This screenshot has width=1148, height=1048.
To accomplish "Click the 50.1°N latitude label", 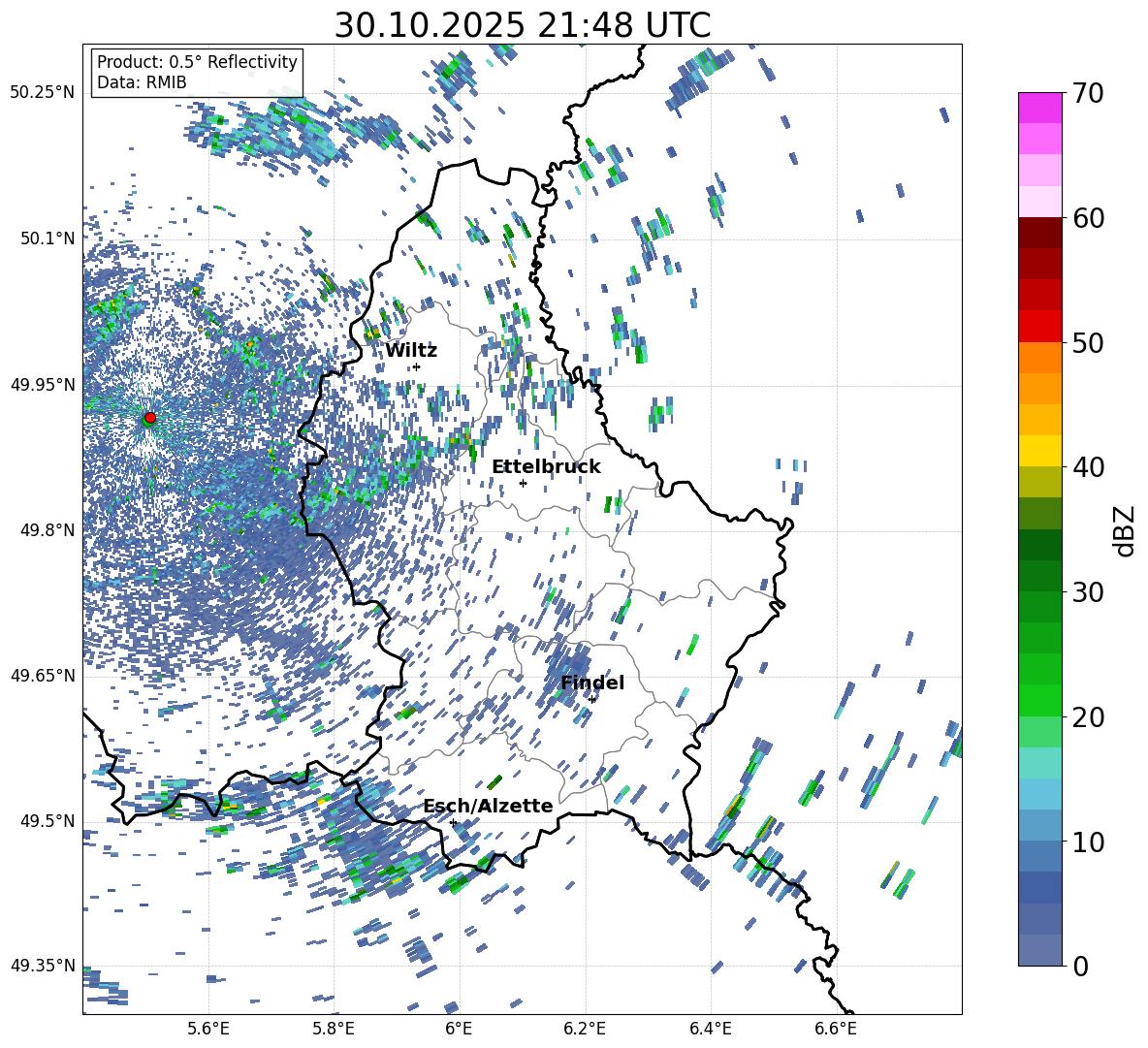I will coord(47,238).
